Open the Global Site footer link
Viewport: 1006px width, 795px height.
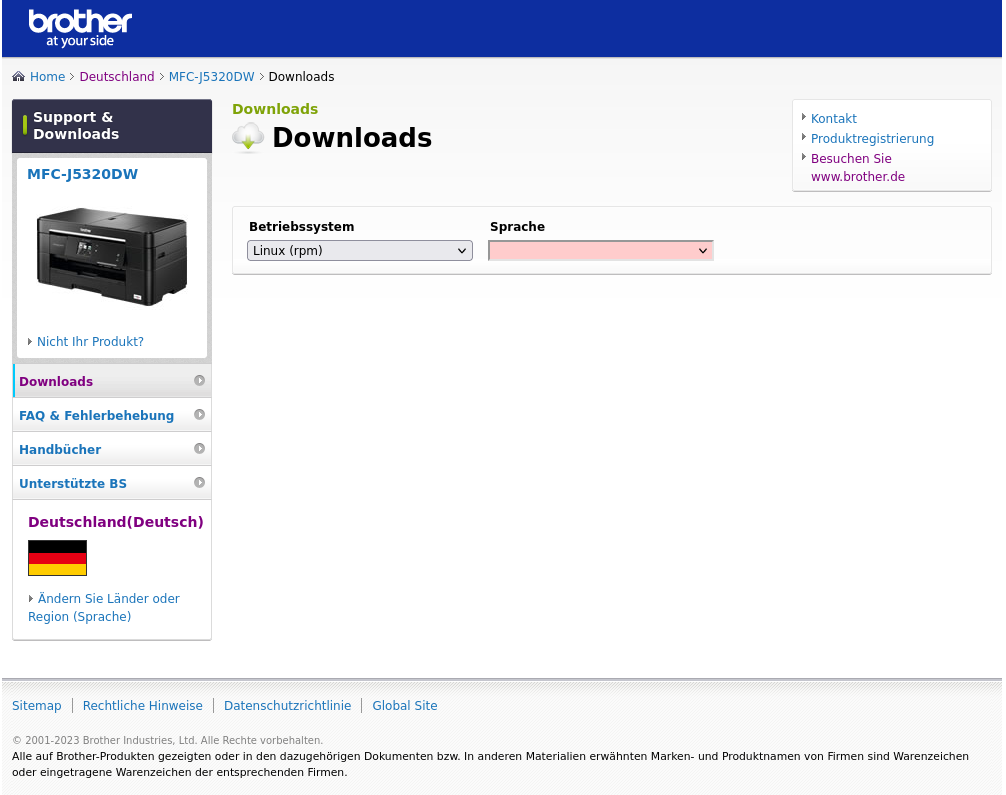[x=405, y=705]
